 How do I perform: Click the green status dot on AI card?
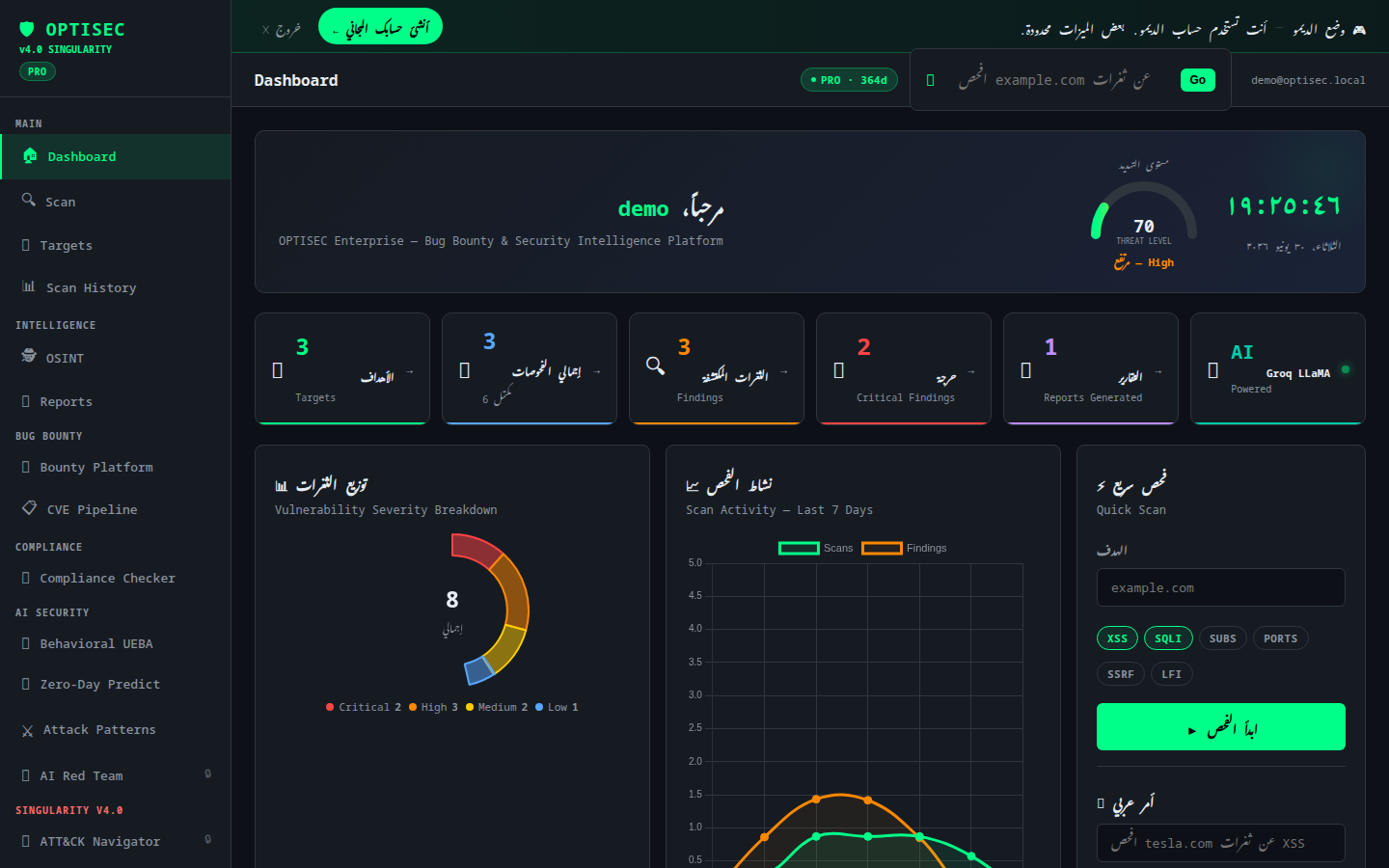click(x=1346, y=369)
